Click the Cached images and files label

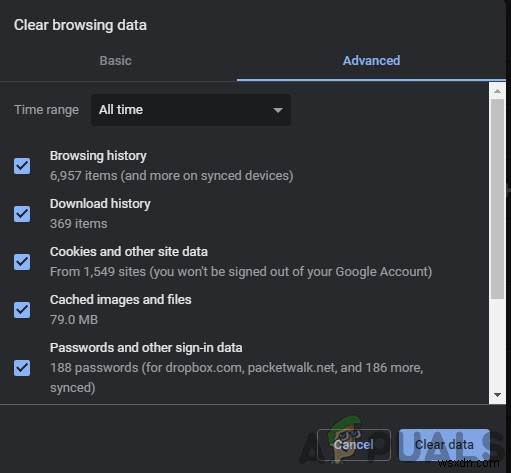tap(120, 300)
